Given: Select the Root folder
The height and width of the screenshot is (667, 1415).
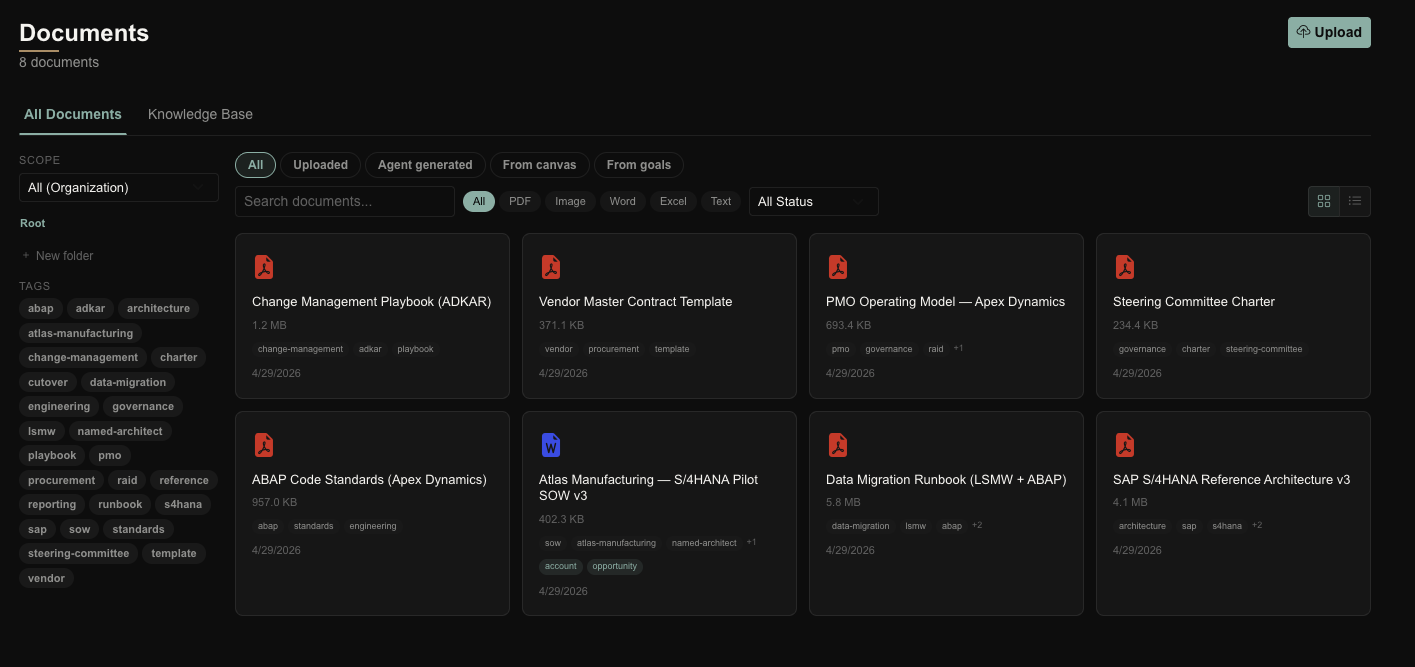Looking at the screenshot, I should click(33, 223).
